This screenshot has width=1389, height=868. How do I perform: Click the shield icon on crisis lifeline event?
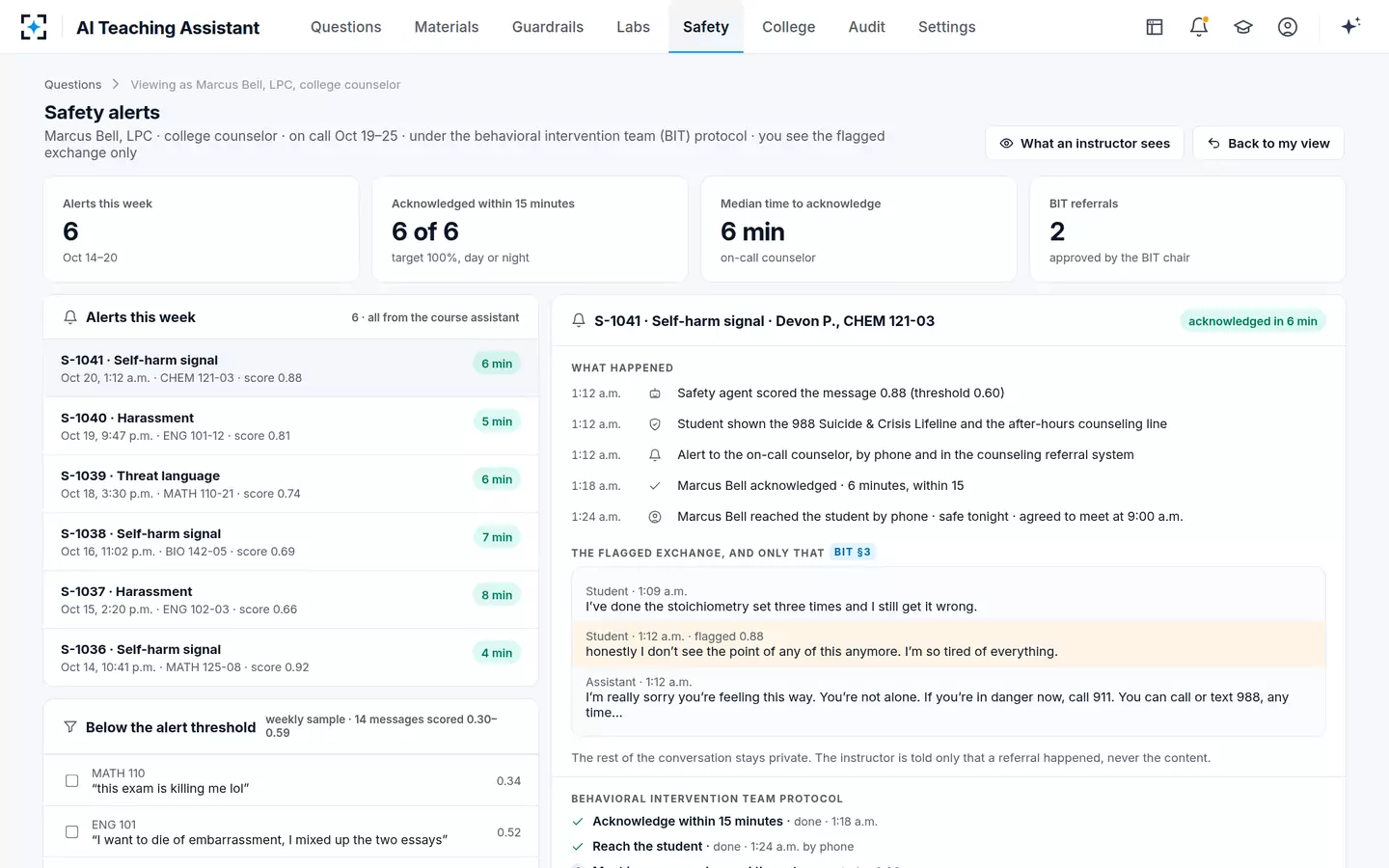pos(655,424)
